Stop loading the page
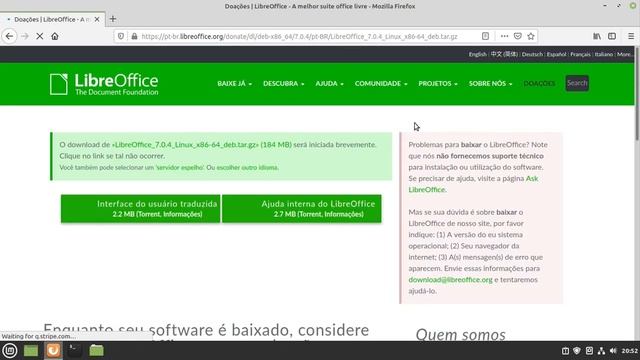 [x=40, y=36]
